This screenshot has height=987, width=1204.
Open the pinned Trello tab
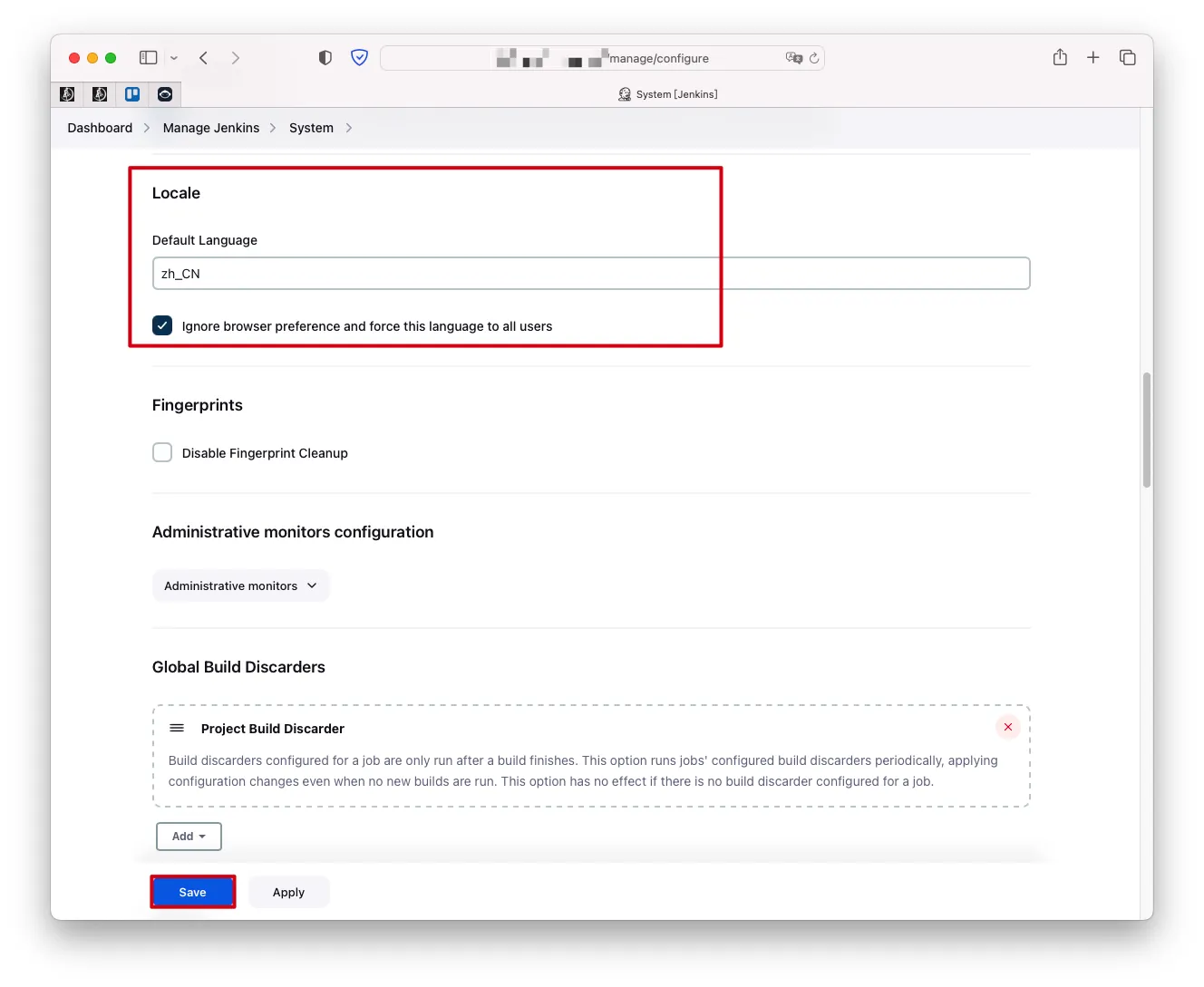pos(132,94)
